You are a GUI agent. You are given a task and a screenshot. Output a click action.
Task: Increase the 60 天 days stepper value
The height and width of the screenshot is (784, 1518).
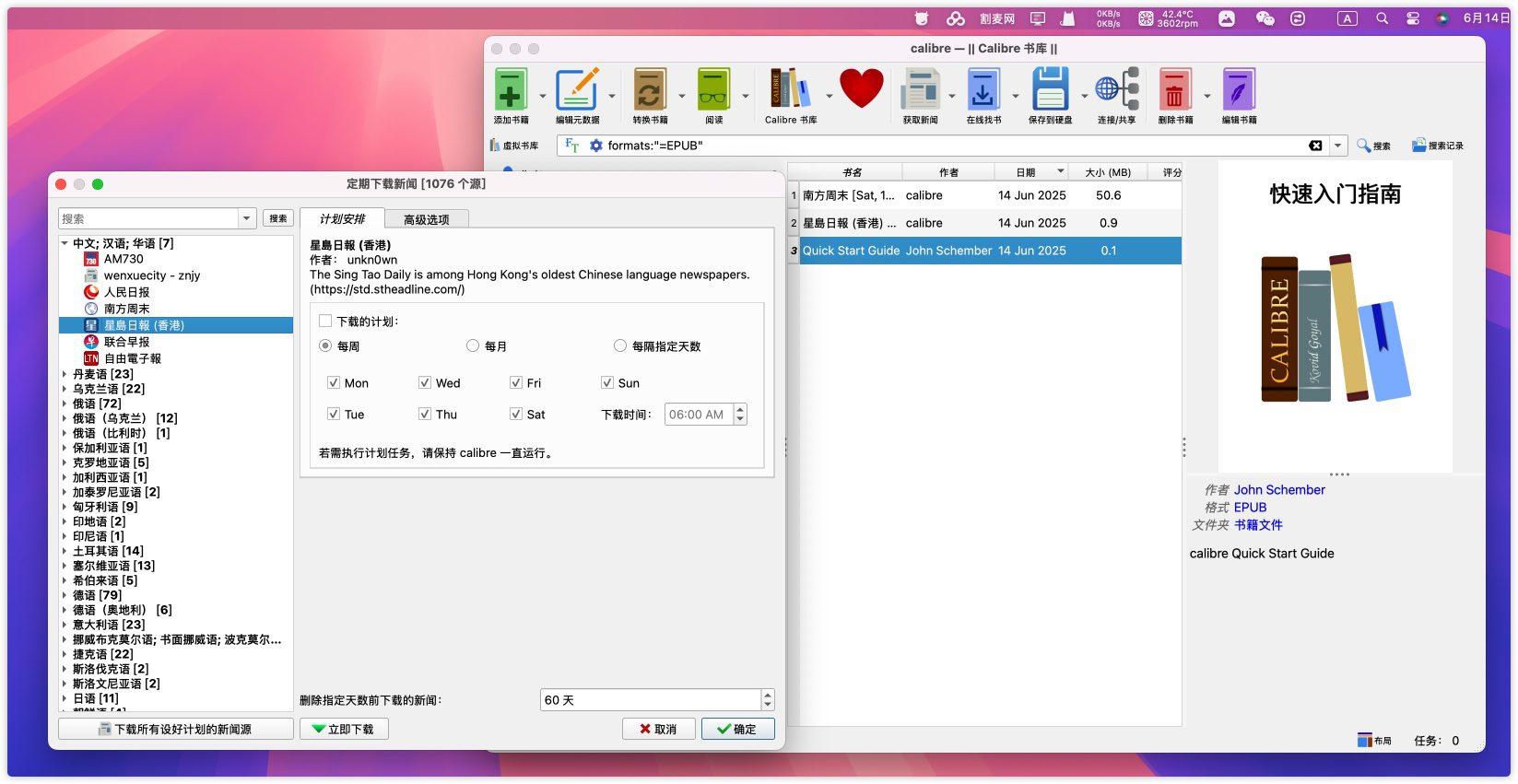(768, 695)
